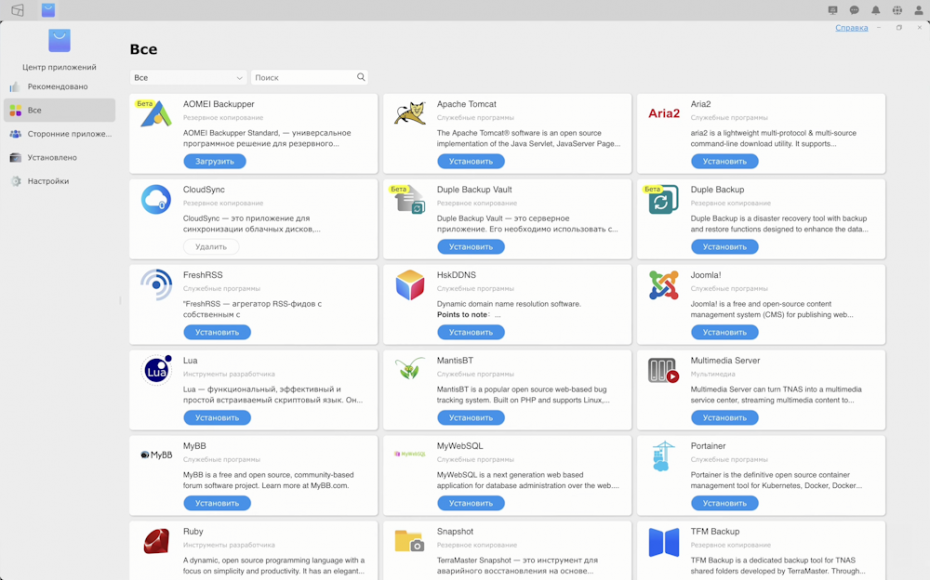The width and height of the screenshot is (930, 580).
Task: Open the Справка help link
Action: point(852,28)
